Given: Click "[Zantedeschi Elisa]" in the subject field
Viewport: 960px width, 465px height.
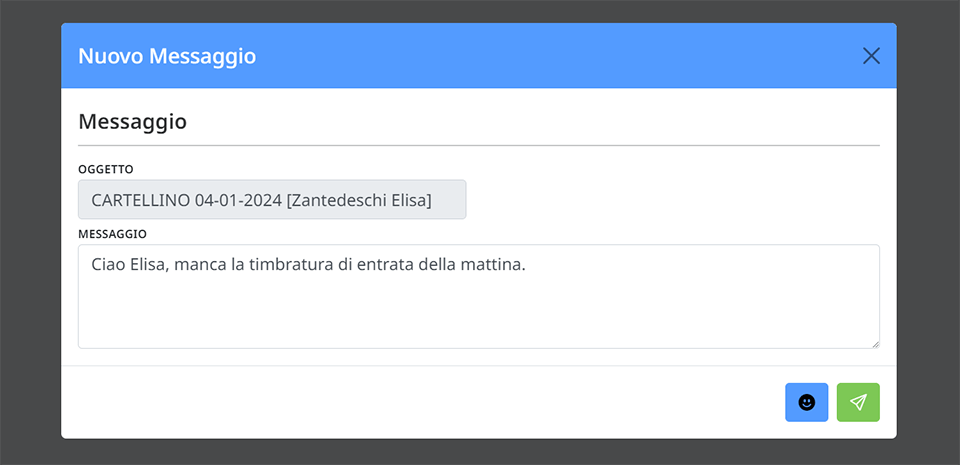Looking at the screenshot, I should 359,200.
